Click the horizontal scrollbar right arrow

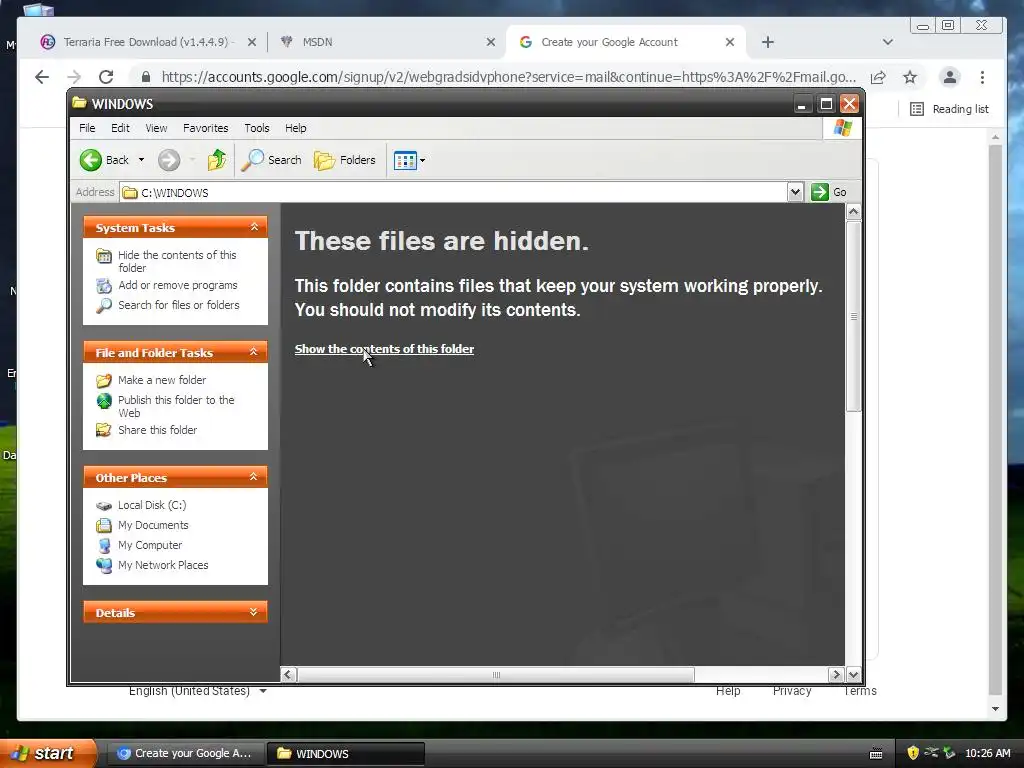click(836, 675)
